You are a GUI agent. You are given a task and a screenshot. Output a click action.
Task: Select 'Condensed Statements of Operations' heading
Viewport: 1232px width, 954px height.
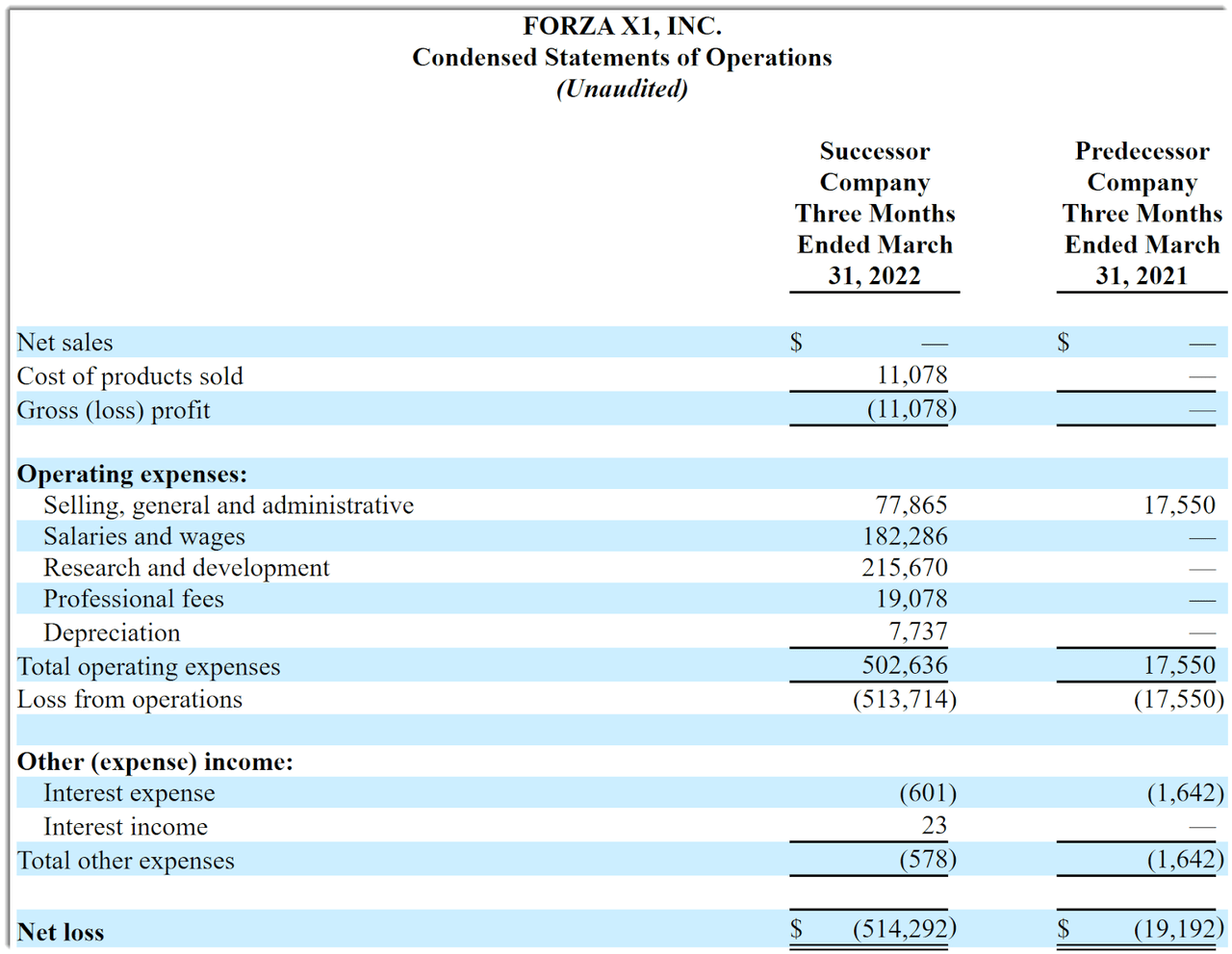click(x=622, y=58)
